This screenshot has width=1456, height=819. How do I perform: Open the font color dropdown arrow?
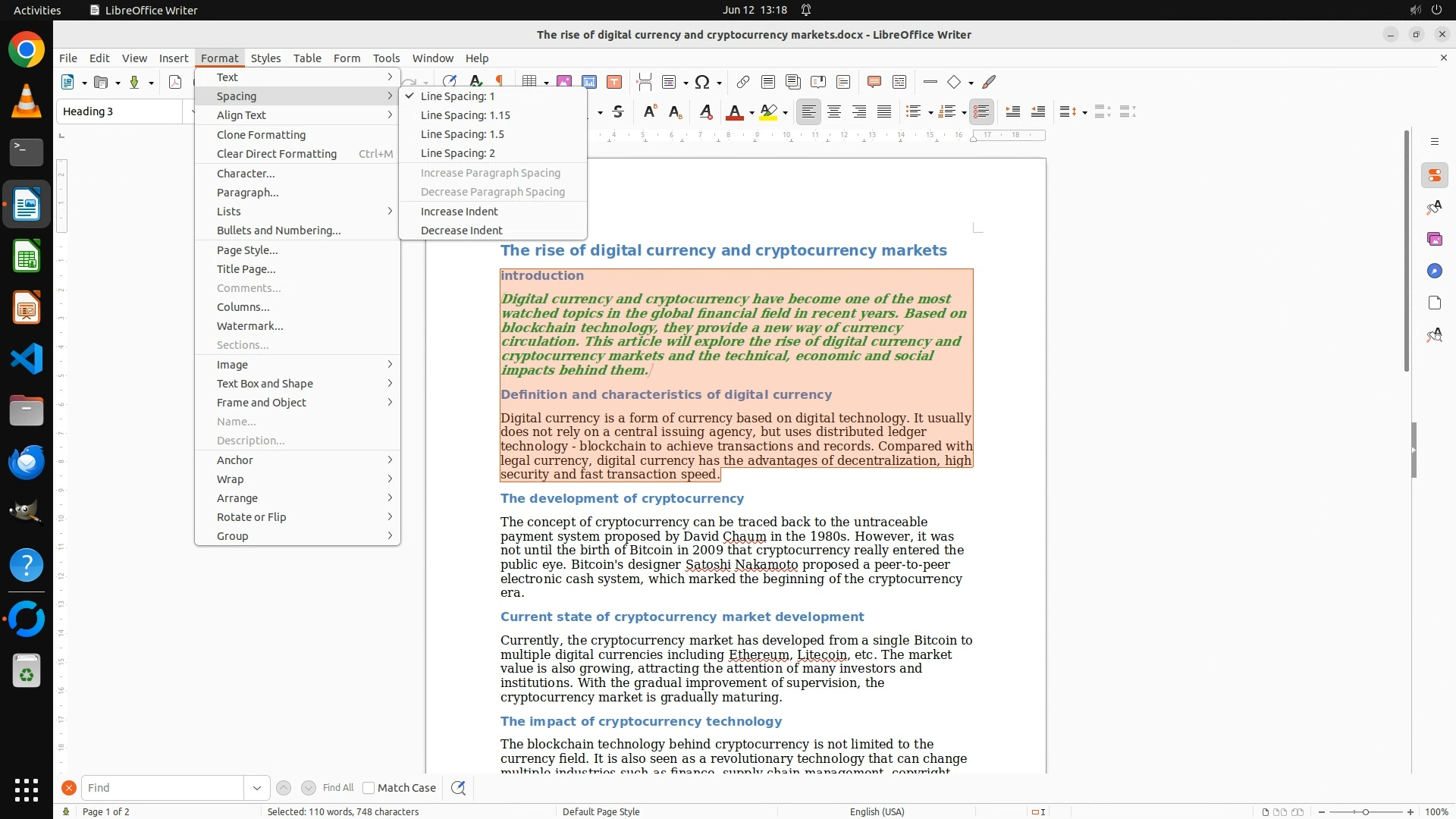[x=752, y=113]
